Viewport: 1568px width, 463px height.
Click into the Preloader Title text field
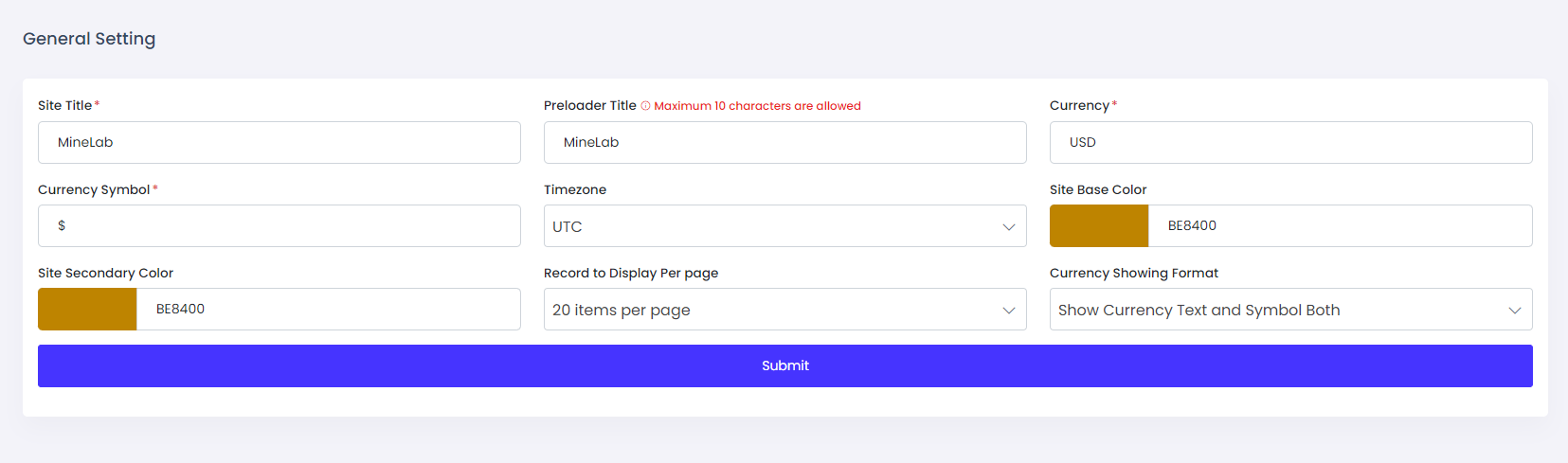tap(784, 143)
